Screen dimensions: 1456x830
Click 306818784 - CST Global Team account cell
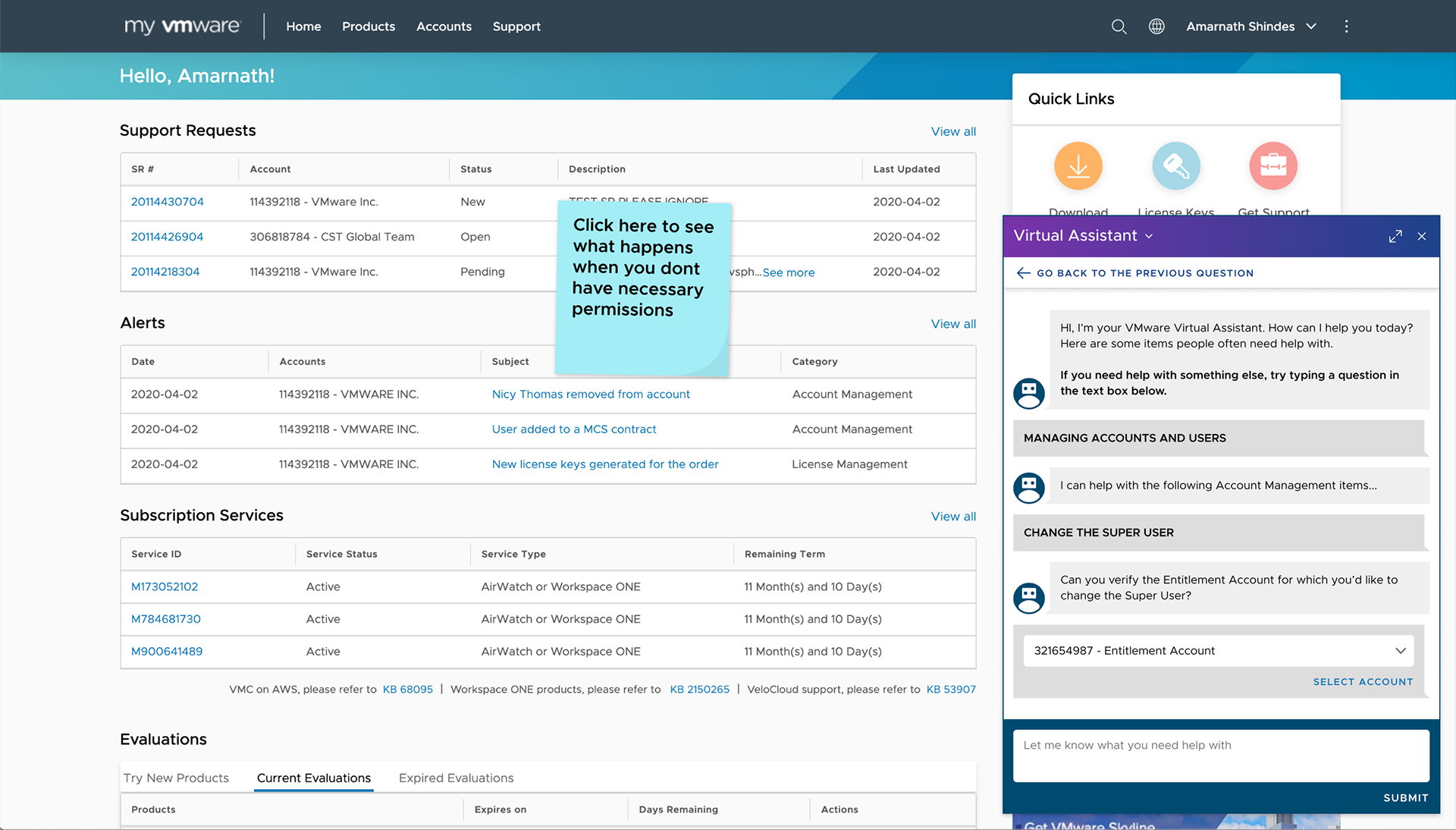click(x=332, y=237)
